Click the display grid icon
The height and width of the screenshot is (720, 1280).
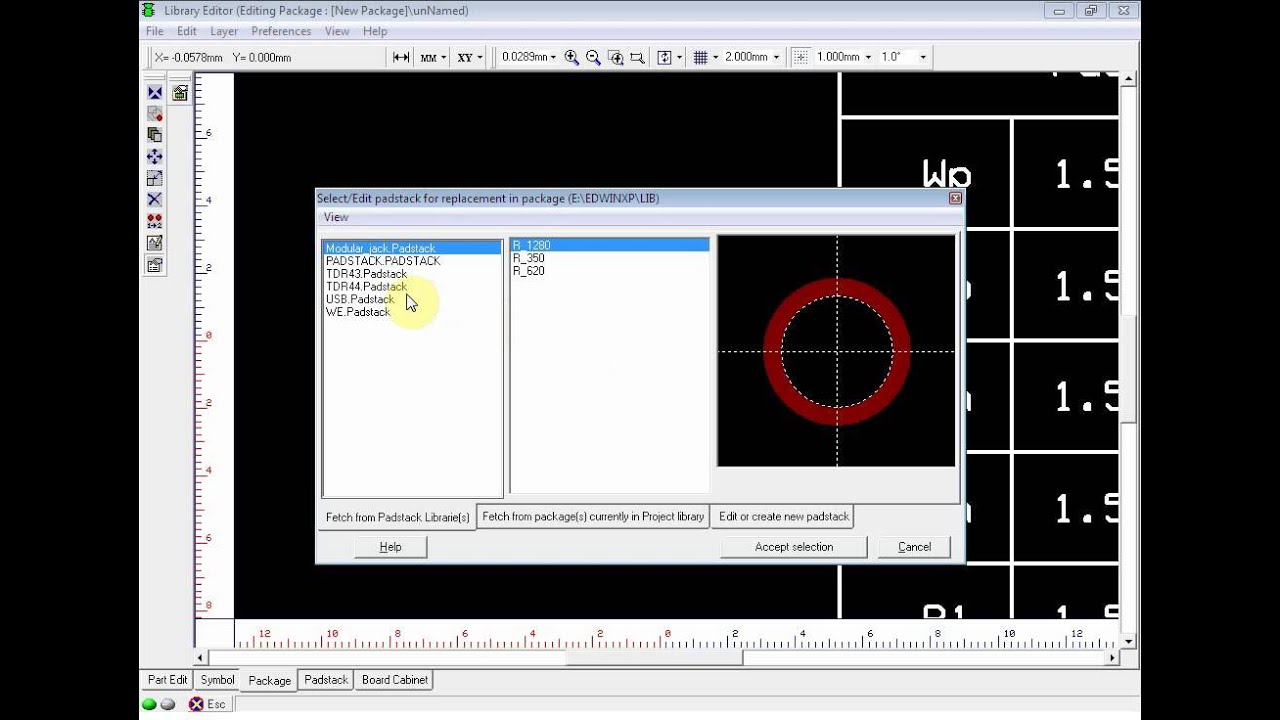[701, 57]
